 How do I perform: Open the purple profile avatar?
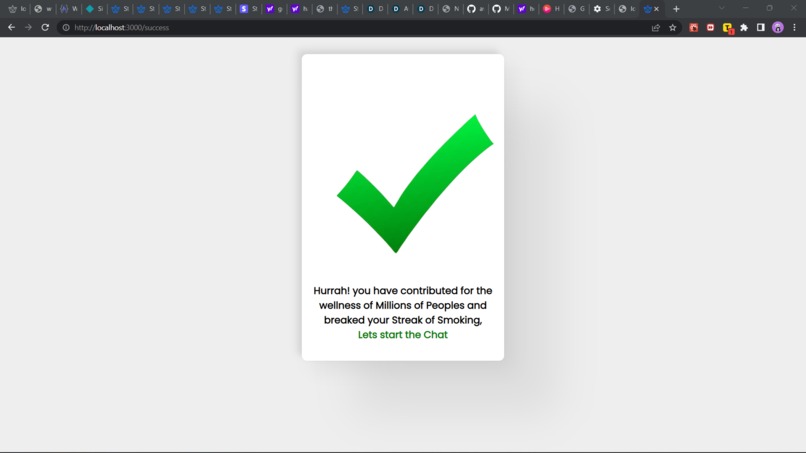pyautogui.click(x=778, y=28)
